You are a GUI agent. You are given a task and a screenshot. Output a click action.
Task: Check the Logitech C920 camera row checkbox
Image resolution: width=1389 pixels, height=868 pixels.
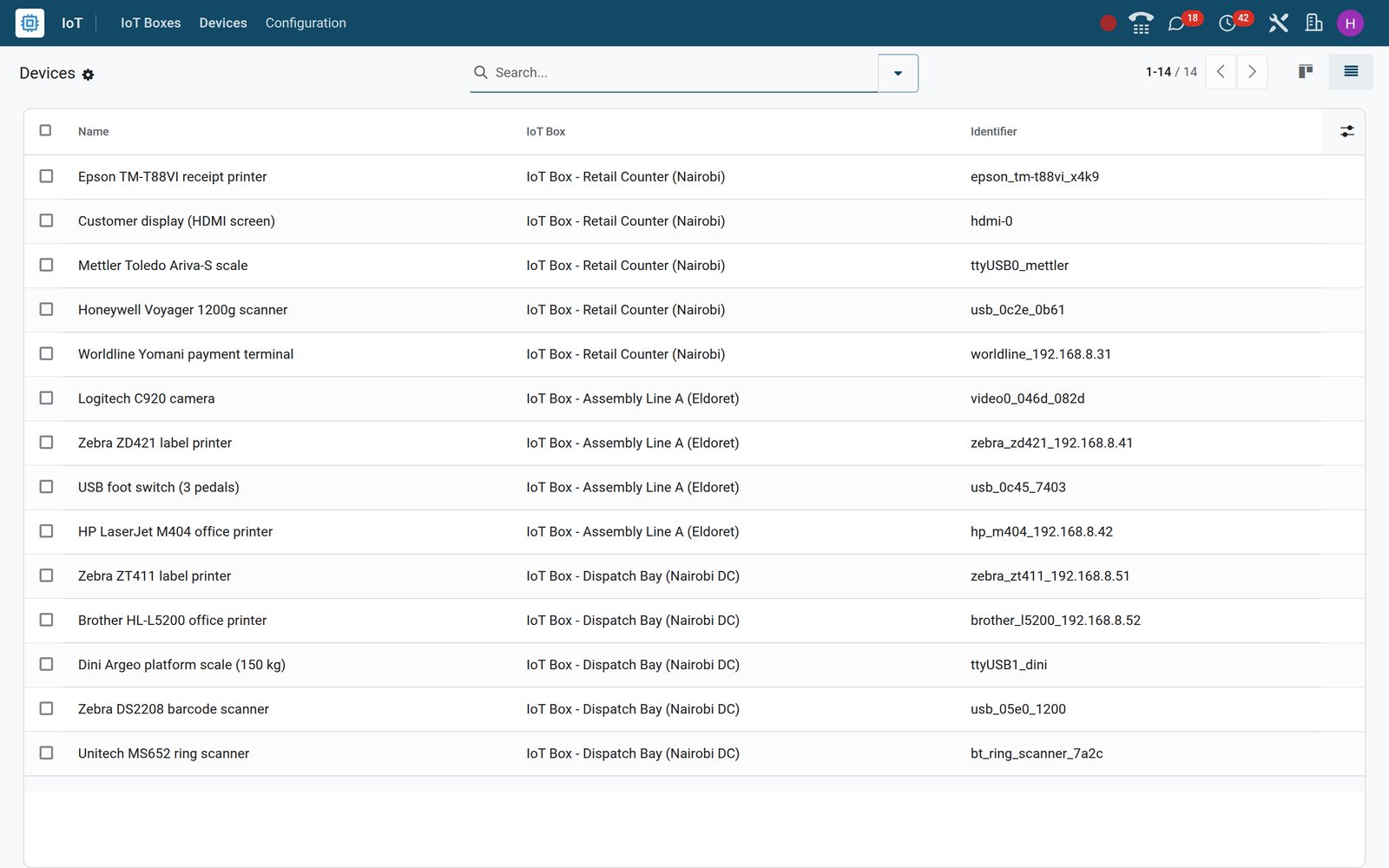[46, 398]
